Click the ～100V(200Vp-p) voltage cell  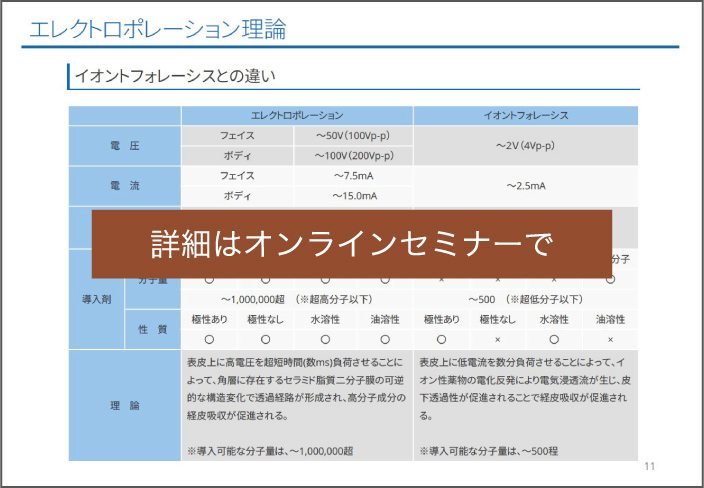[353, 156]
